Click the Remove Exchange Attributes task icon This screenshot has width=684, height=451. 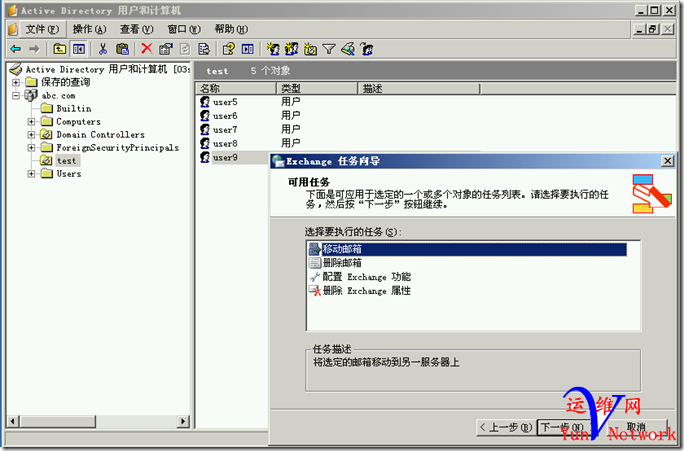tap(315, 291)
